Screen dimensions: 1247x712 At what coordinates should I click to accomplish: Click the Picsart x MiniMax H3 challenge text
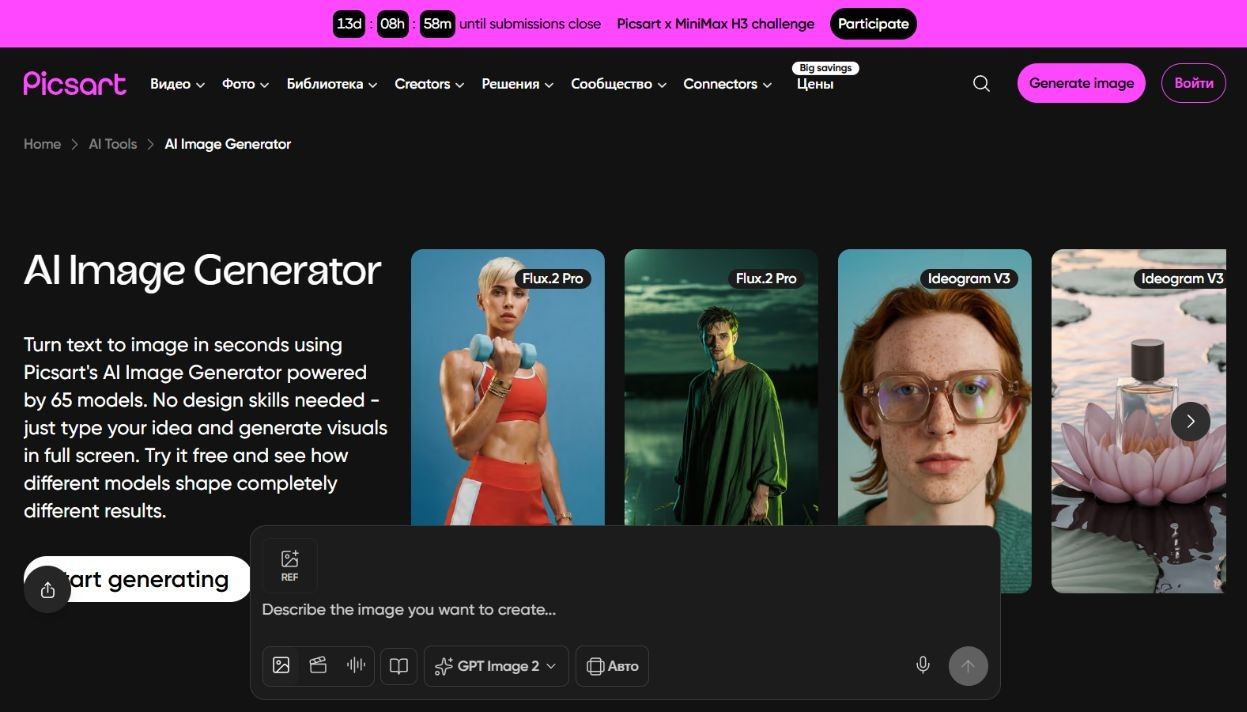point(715,24)
